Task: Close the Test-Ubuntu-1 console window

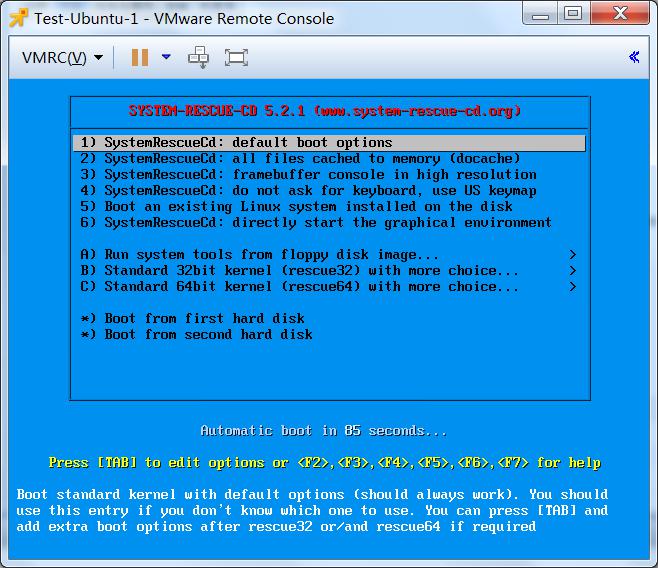Action: coord(620,13)
